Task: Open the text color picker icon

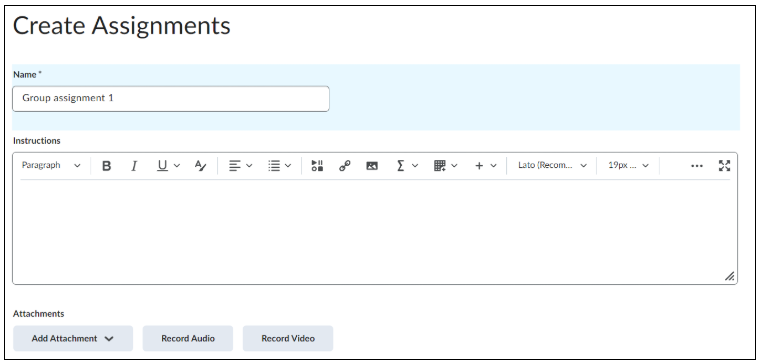Action: (x=200, y=166)
